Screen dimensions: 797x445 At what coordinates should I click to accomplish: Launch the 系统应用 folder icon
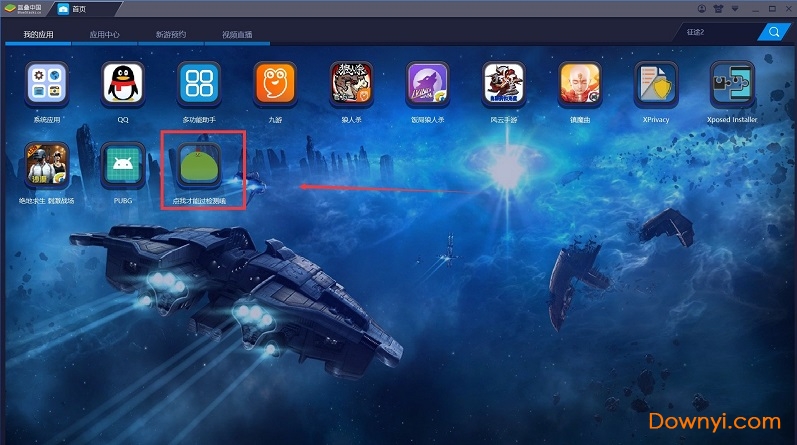click(x=47, y=85)
